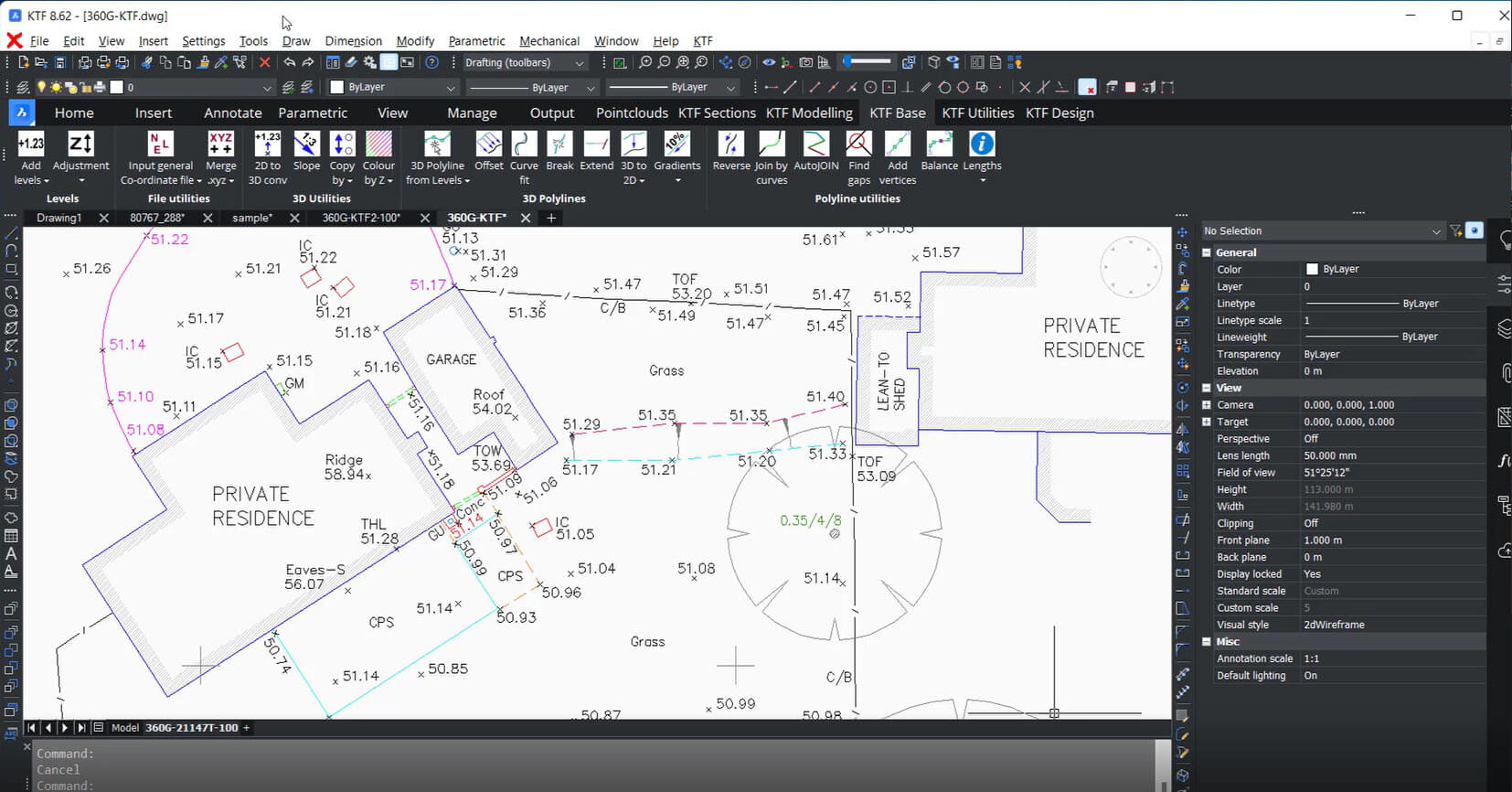
Task: Expand the Camera property row
Action: pyautogui.click(x=1207, y=405)
